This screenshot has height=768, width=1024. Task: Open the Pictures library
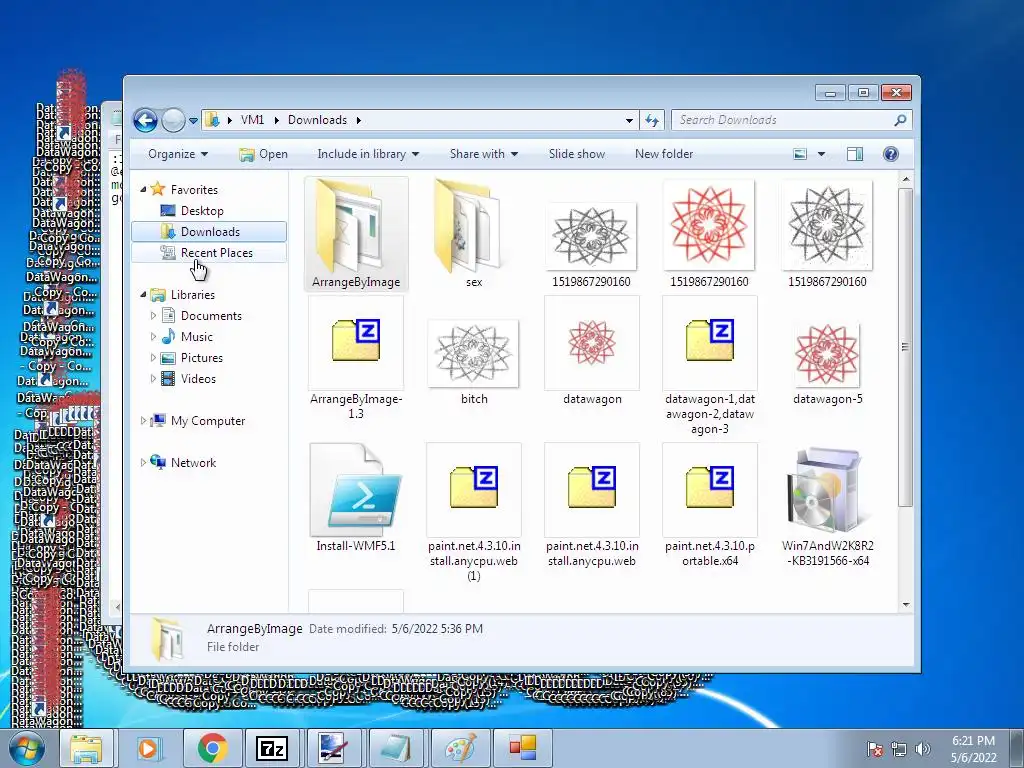202,358
